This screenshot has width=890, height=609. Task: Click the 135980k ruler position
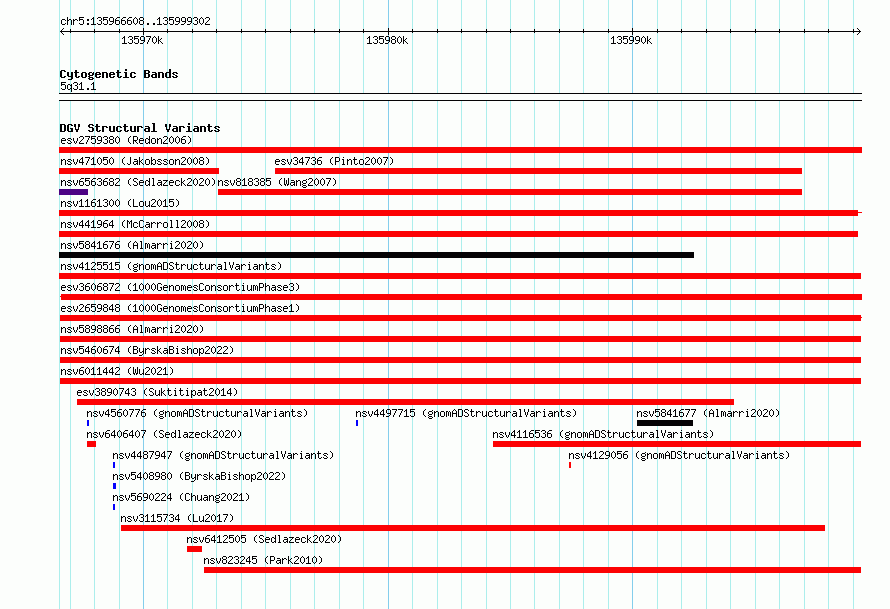tap(387, 40)
